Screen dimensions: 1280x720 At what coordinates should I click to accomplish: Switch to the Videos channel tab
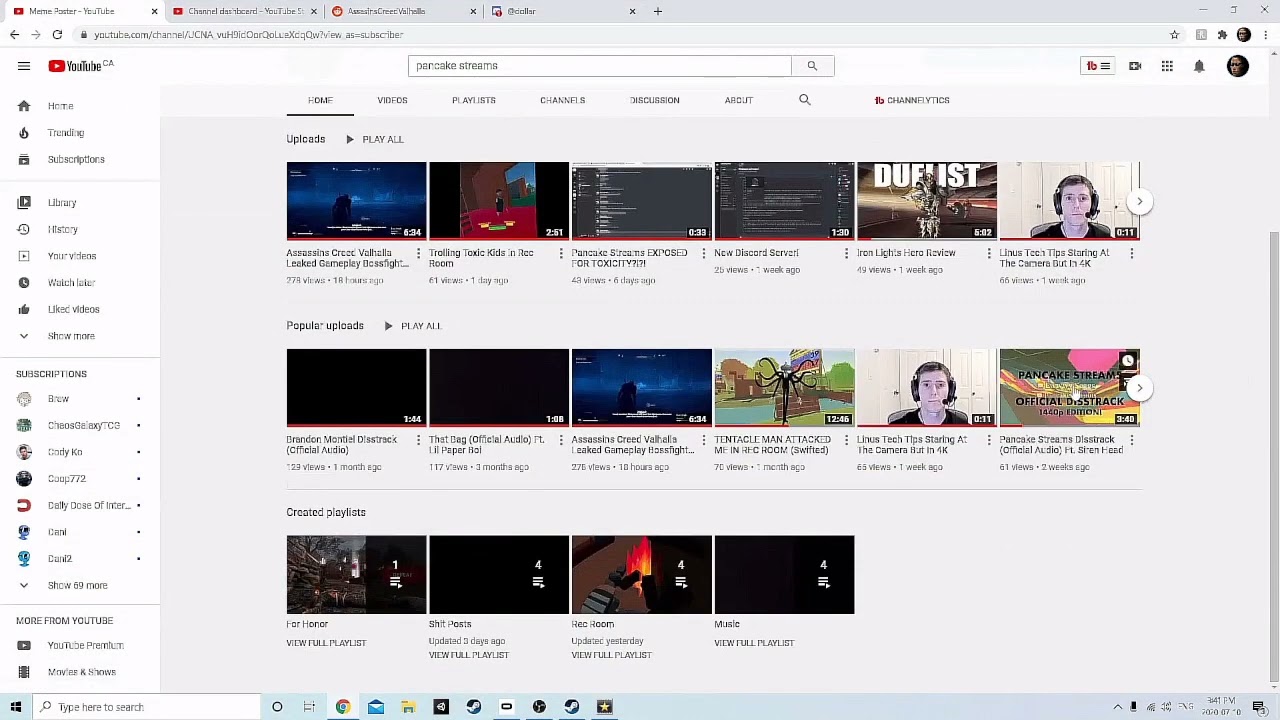pos(392,100)
